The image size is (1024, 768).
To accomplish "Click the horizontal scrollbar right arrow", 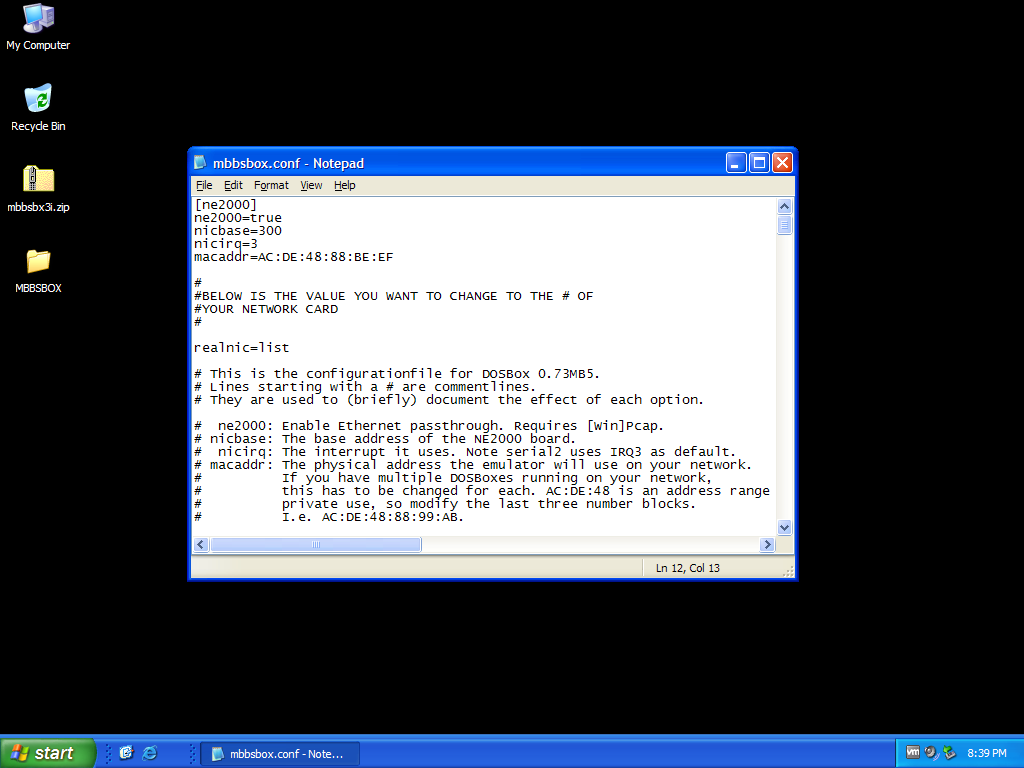I will pyautogui.click(x=767, y=545).
